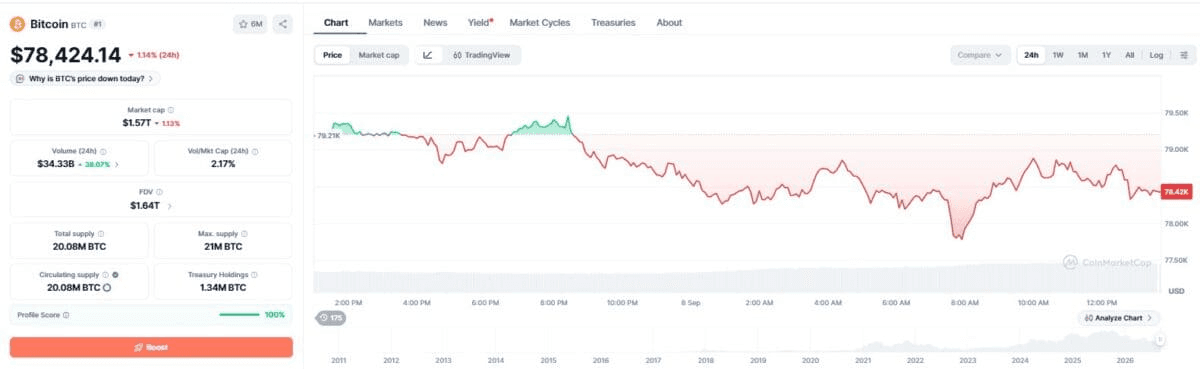Click the Vol/Mkt Cap (24h) info icon
This screenshot has width=1200, height=369.
256,152
